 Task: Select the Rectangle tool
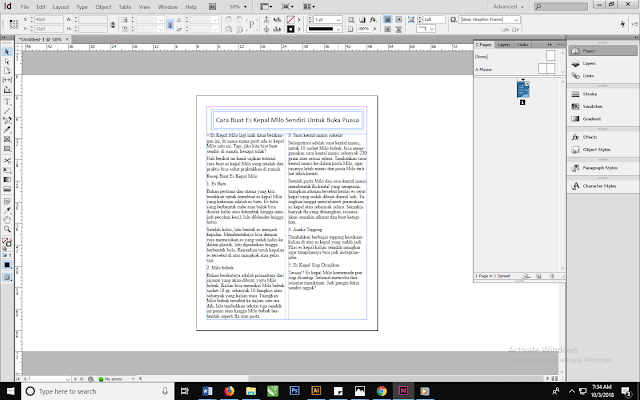7,149
